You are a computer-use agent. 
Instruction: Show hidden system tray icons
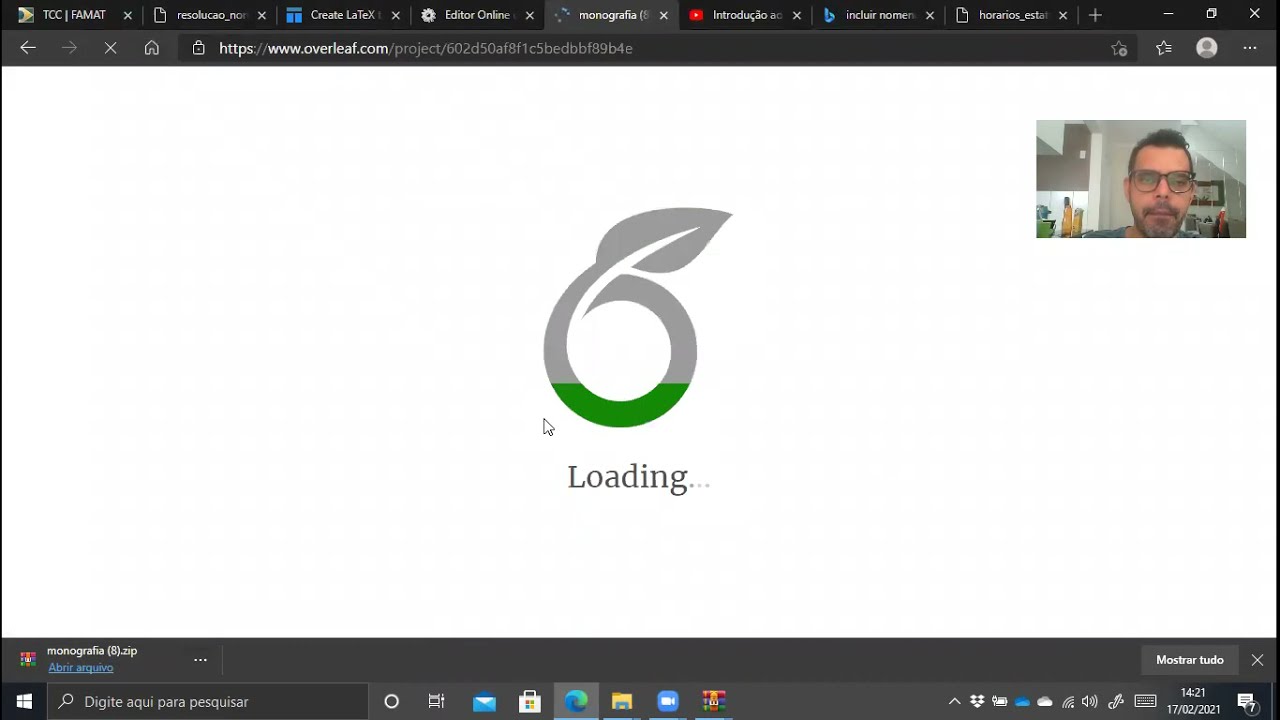pos(955,701)
